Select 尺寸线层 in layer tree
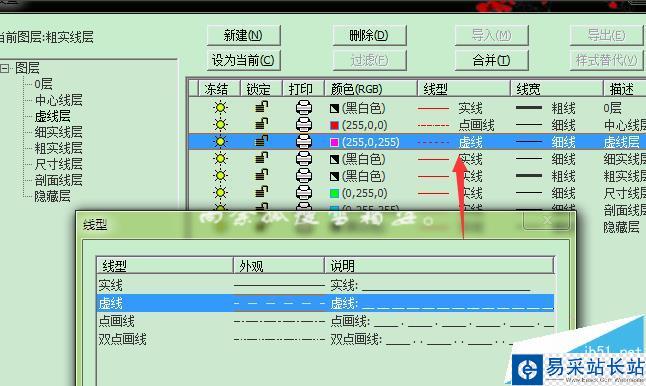Screen dimensions: 646x386 pyautogui.click(x=59, y=164)
